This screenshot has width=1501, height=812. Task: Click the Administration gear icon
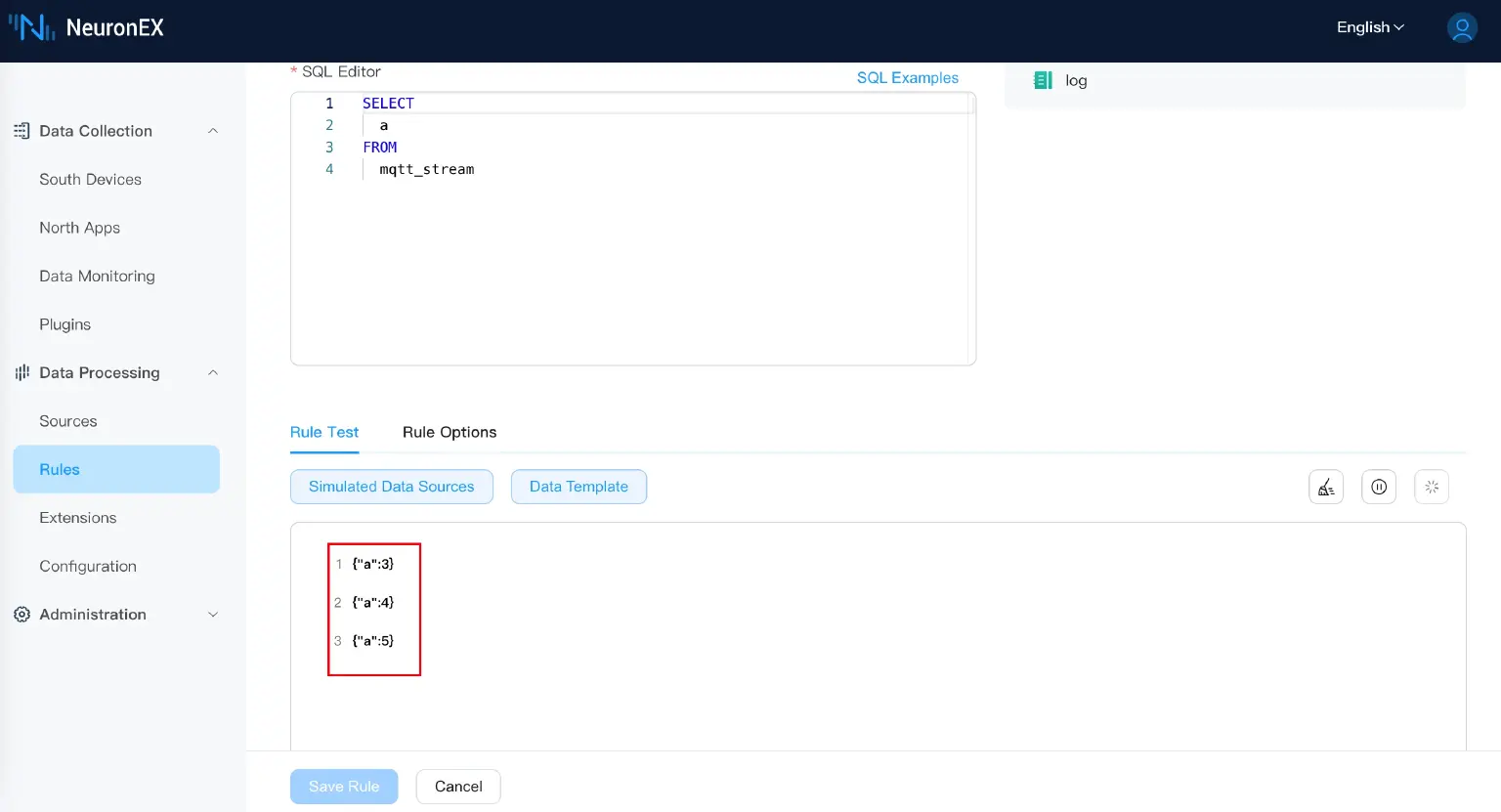click(21, 615)
